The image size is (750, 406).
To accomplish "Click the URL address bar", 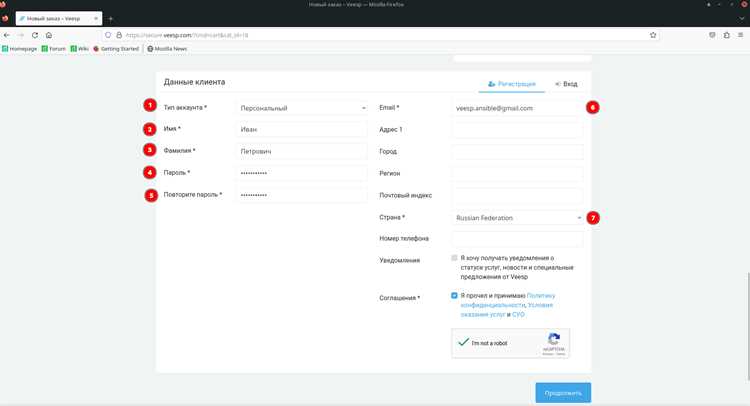I will [383, 35].
